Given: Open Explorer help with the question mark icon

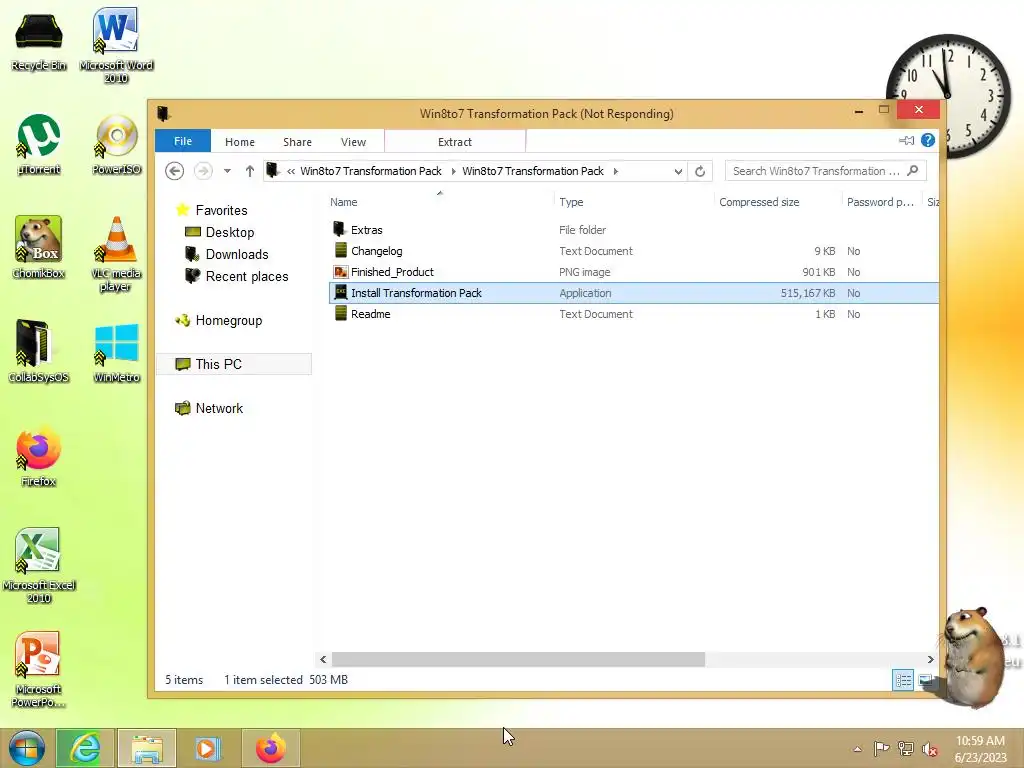Looking at the screenshot, I should (927, 140).
